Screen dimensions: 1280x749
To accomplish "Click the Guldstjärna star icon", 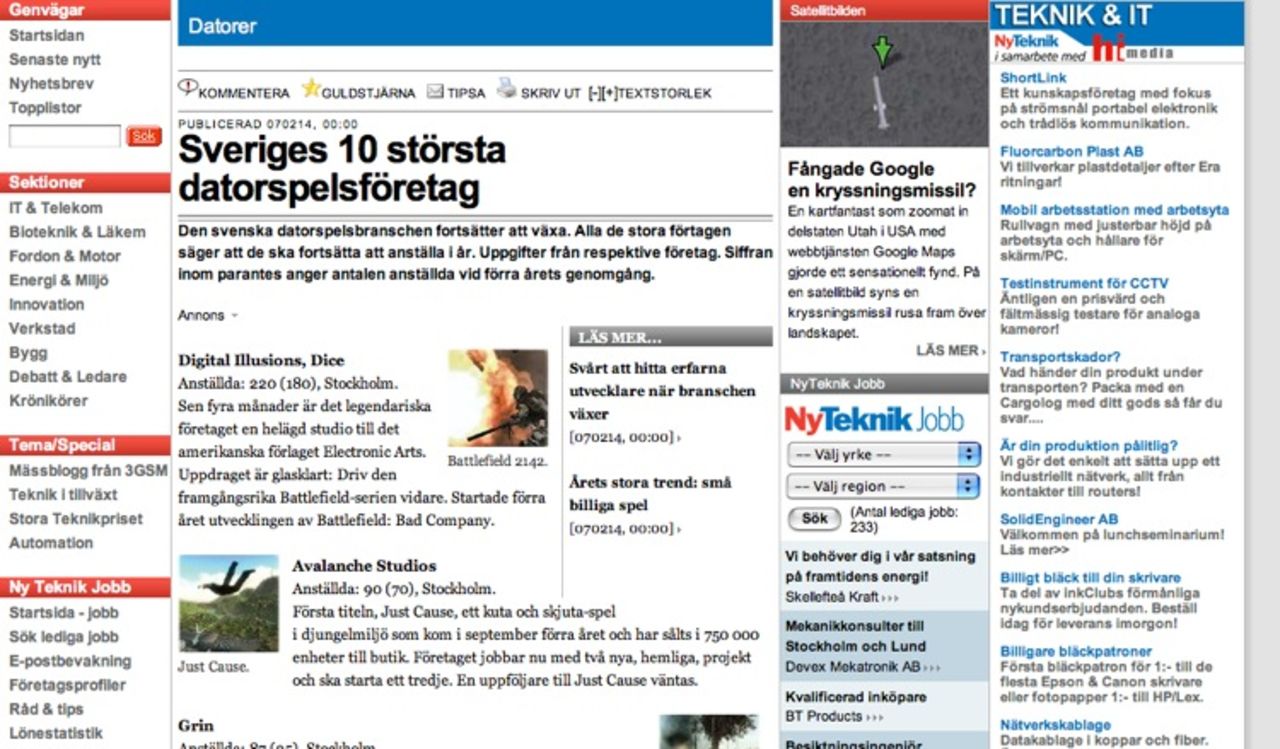I will pyautogui.click(x=311, y=88).
